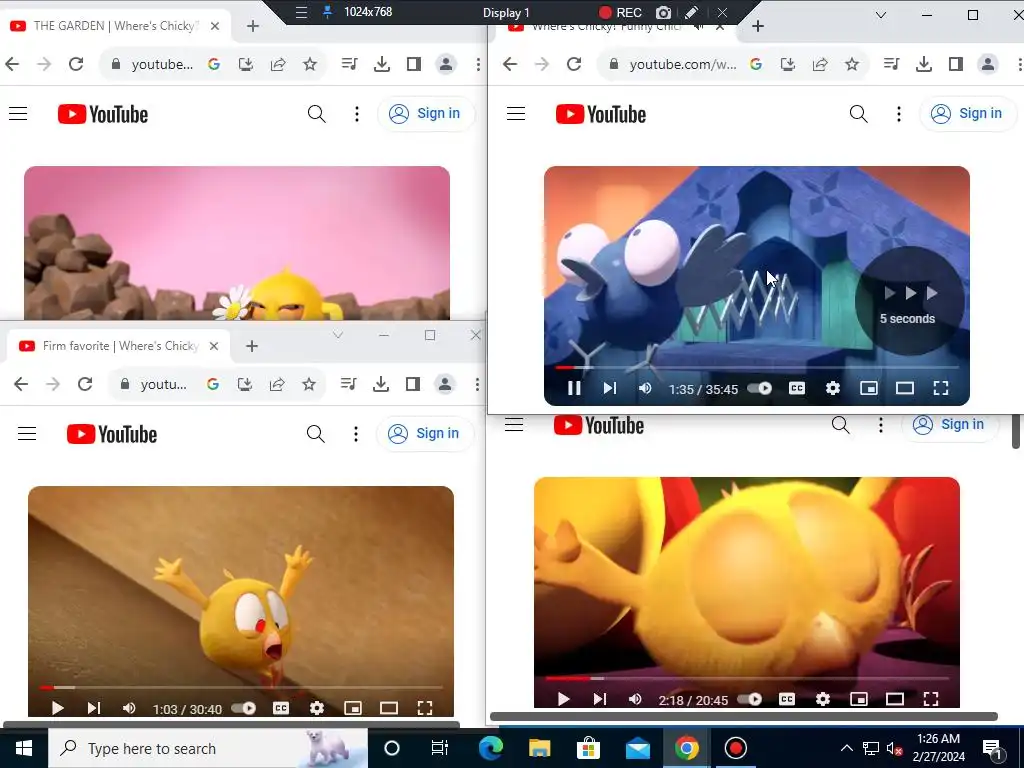Image resolution: width=1024 pixels, height=768 pixels.
Task: Seek on the 20:45 video progress bar
Action: click(x=747, y=679)
